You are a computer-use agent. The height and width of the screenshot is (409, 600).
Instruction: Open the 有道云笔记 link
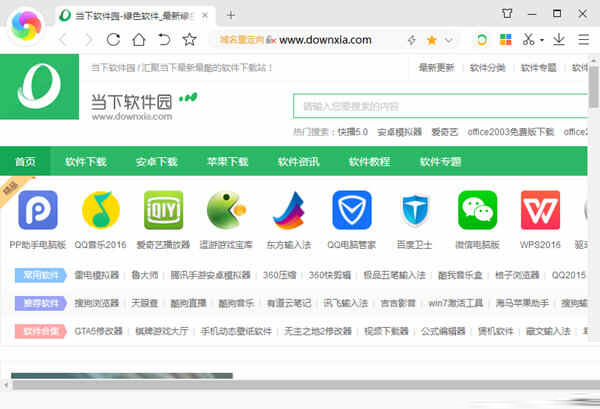click(x=289, y=303)
